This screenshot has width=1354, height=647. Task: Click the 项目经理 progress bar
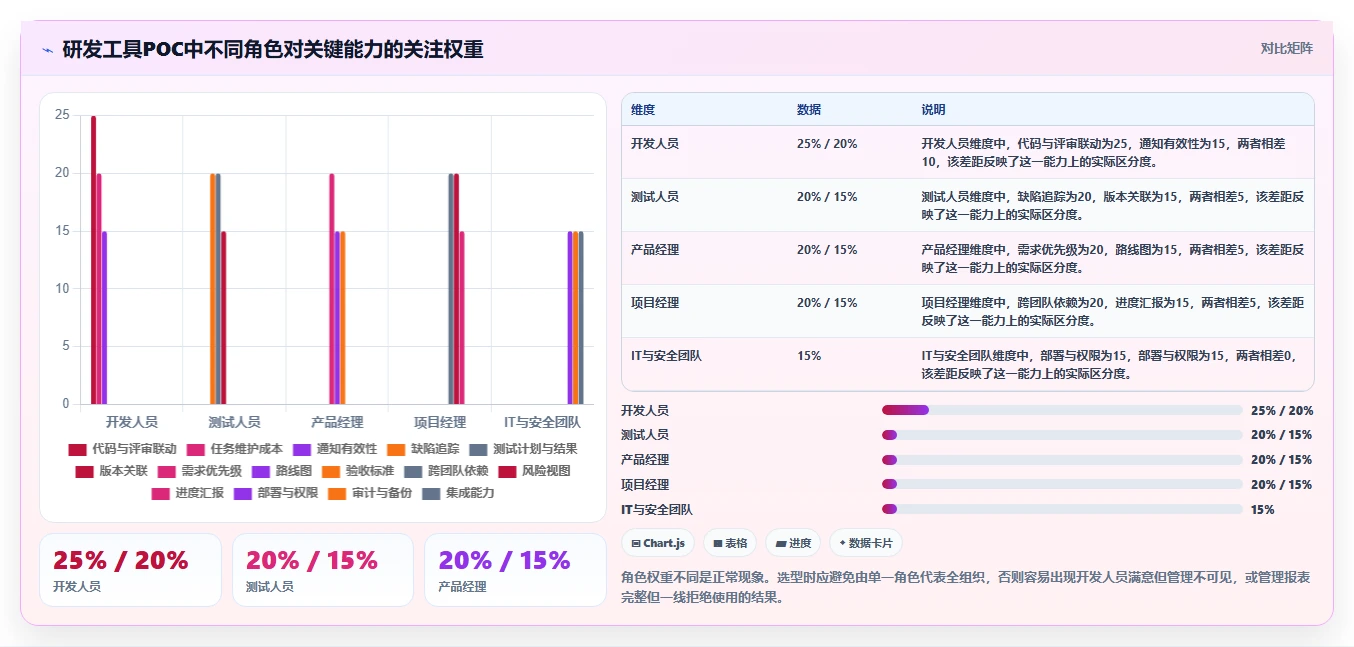point(1062,484)
